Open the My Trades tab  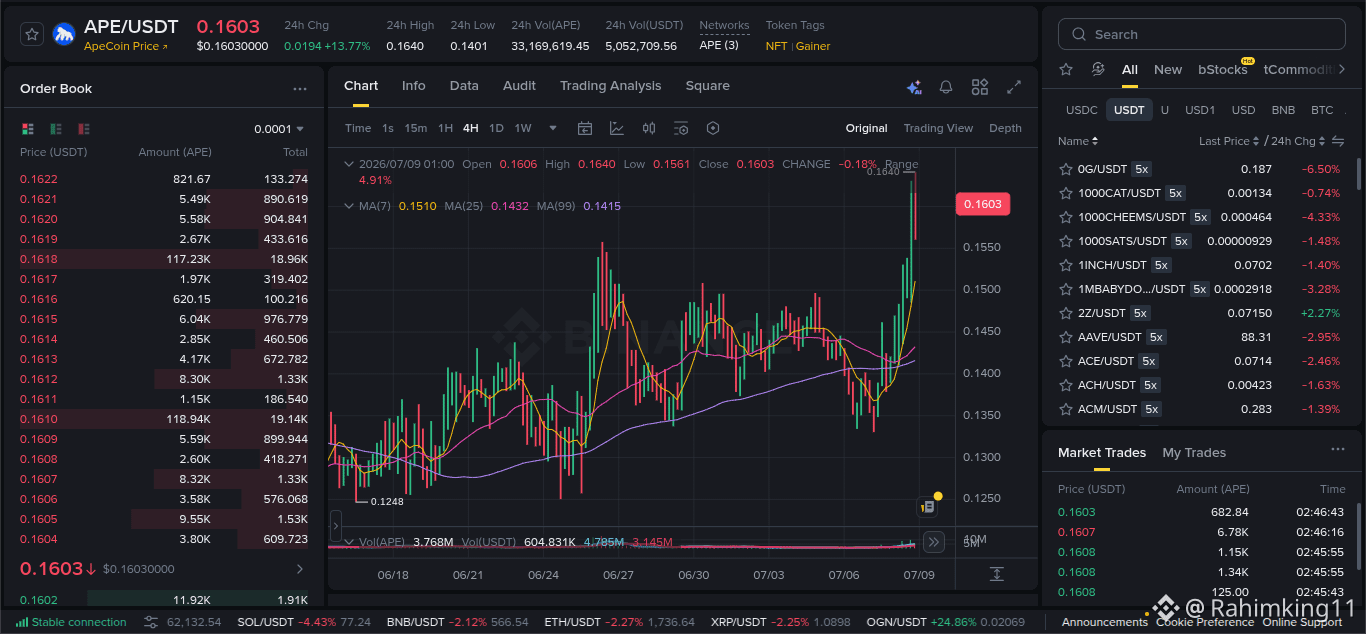pyautogui.click(x=1194, y=453)
